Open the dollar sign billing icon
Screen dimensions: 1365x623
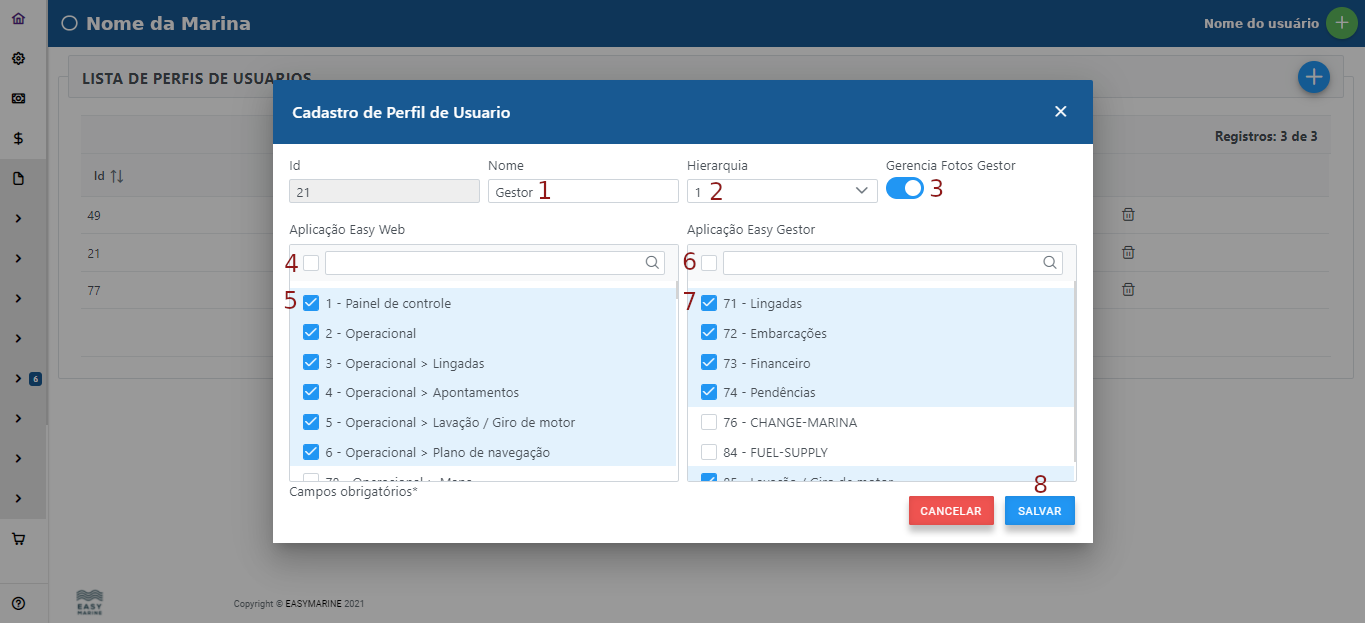click(17, 138)
